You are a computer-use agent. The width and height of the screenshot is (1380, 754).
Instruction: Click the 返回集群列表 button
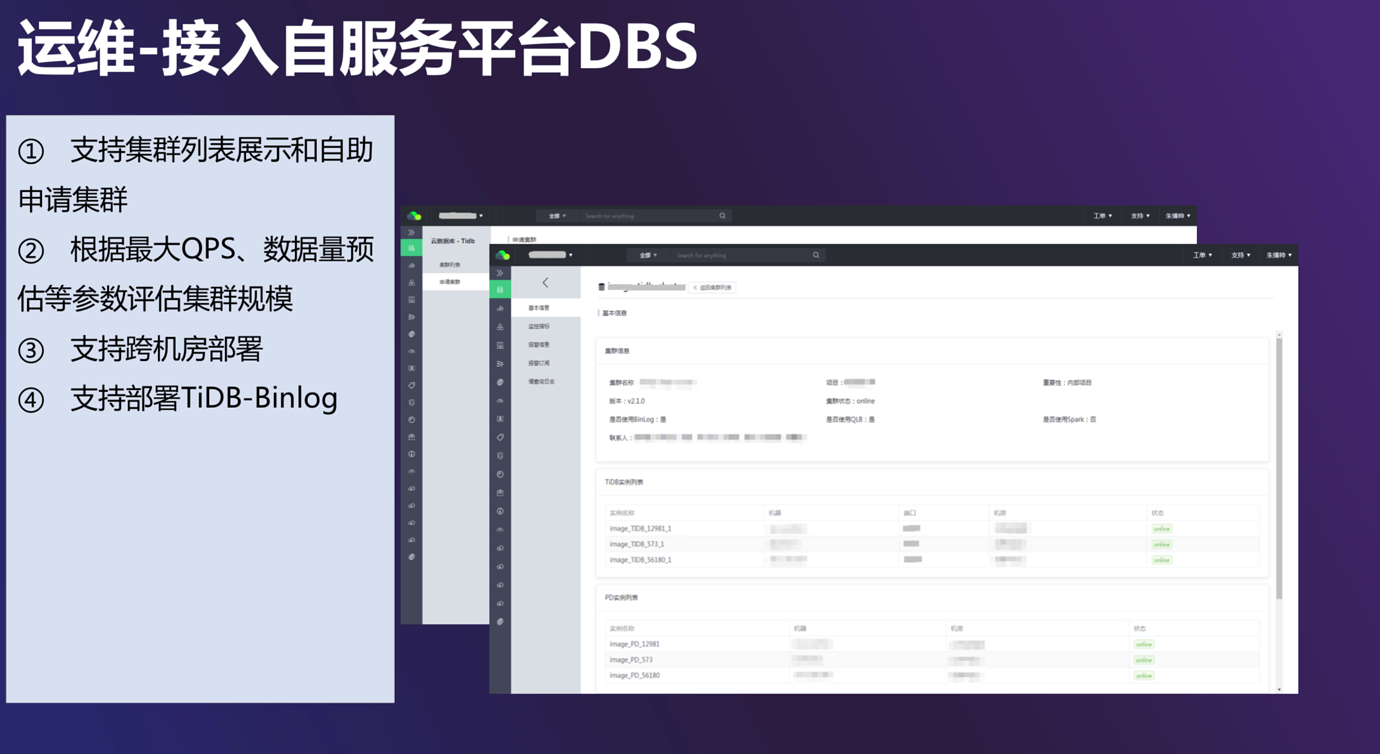point(713,287)
